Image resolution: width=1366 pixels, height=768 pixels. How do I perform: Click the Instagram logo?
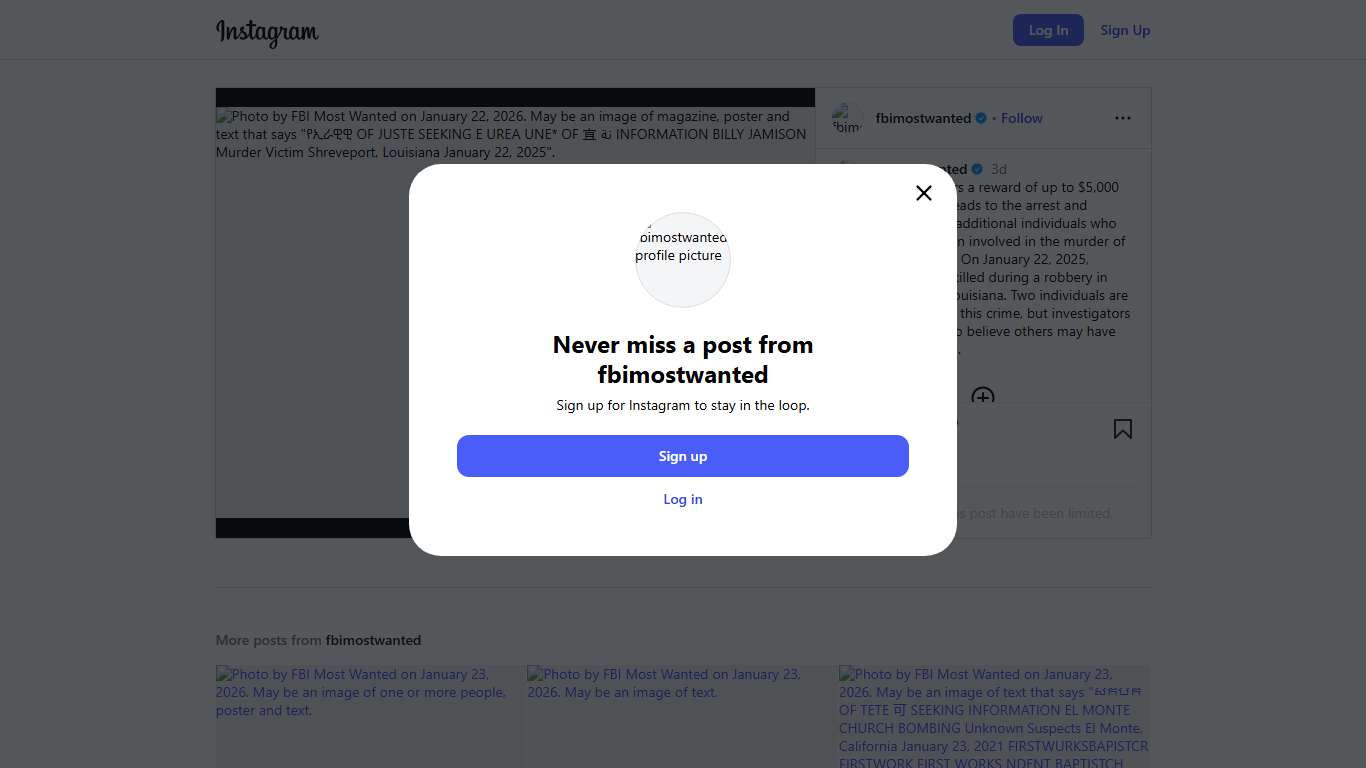[x=267, y=32]
